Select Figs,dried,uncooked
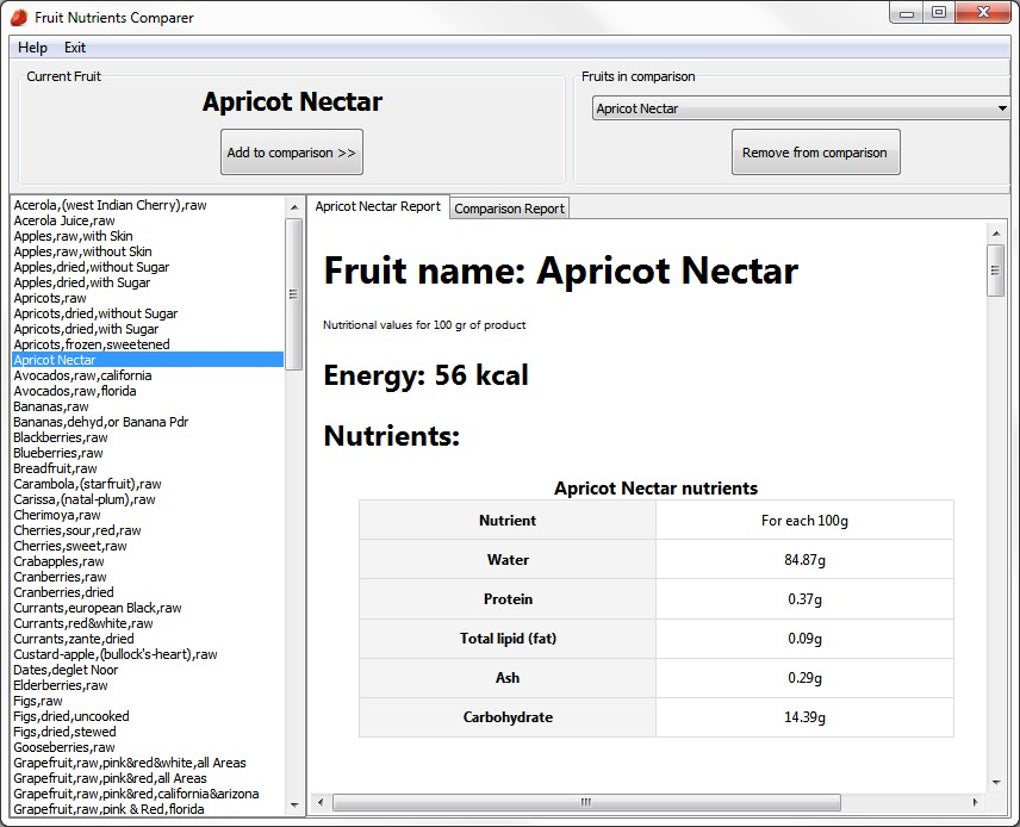This screenshot has width=1020, height=827. click(148, 716)
